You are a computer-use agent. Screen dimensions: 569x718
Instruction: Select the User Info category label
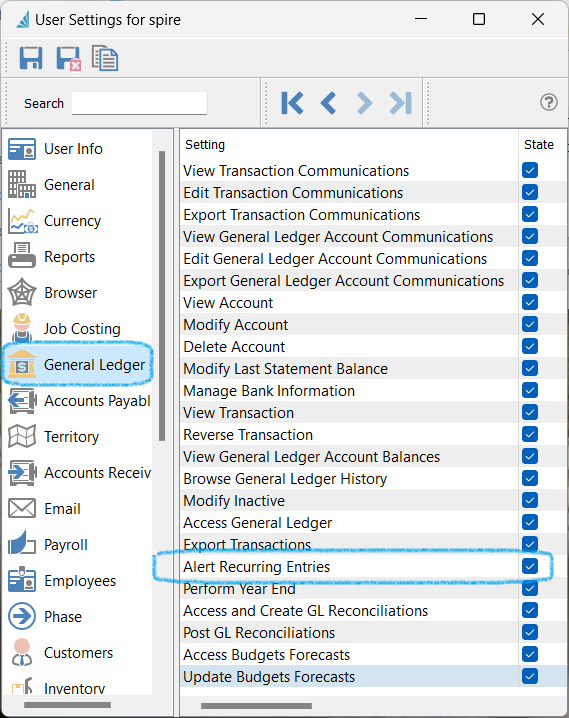pos(73,149)
